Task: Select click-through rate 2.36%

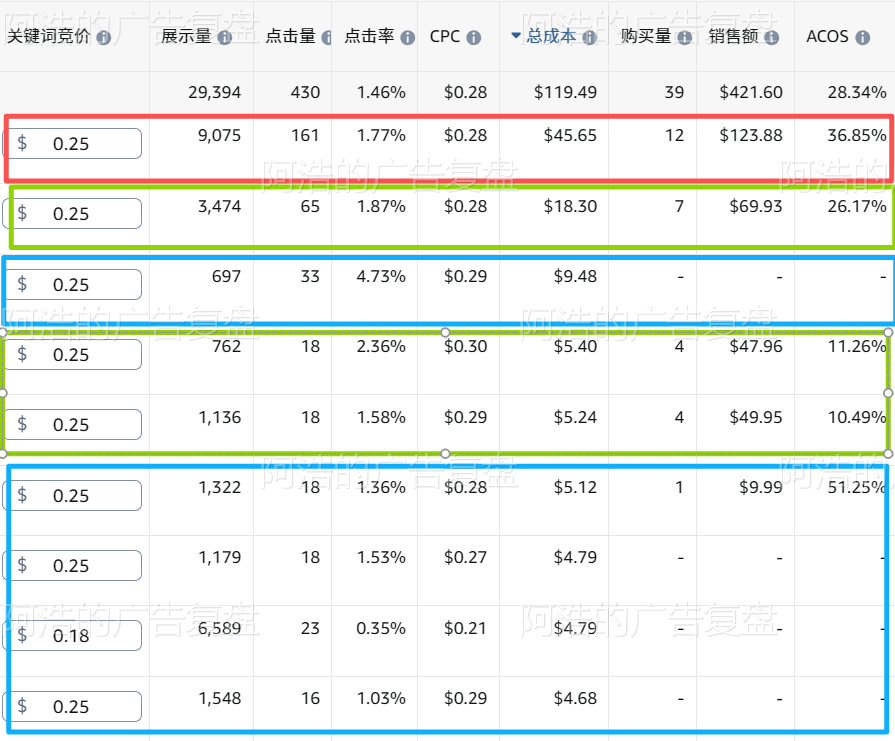Action: click(x=381, y=347)
